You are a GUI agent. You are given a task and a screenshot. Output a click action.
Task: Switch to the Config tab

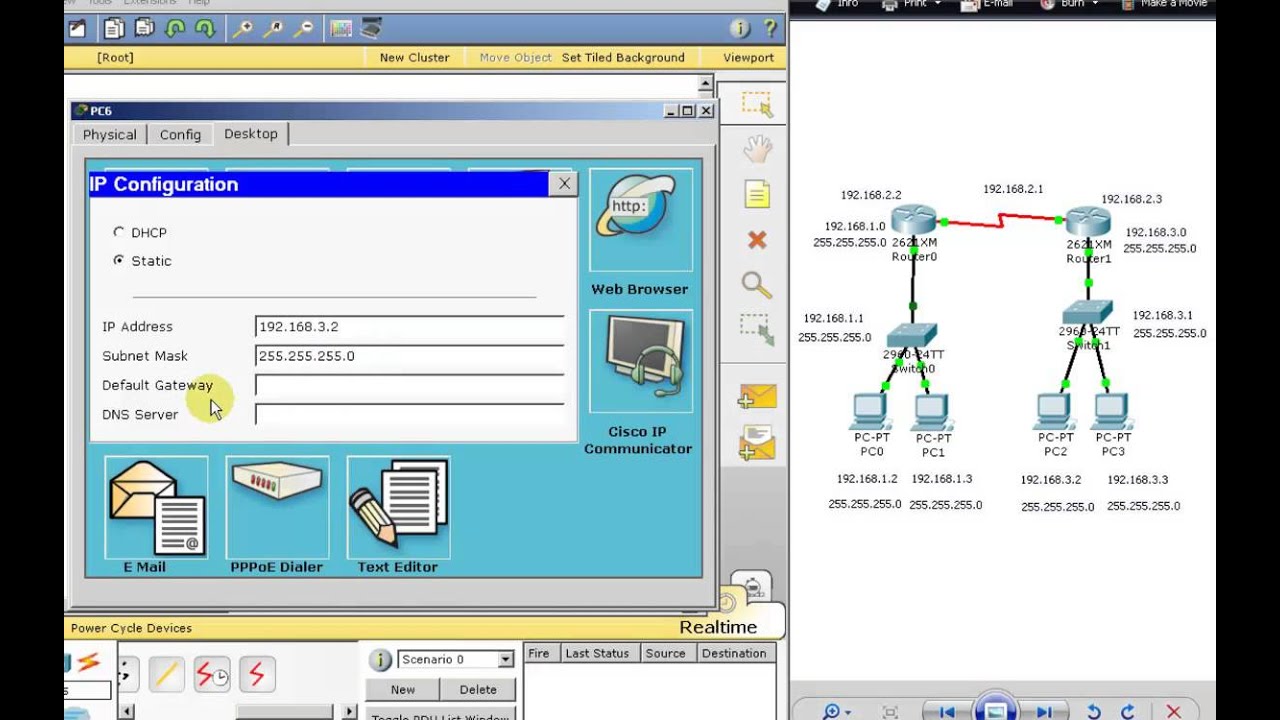180,135
